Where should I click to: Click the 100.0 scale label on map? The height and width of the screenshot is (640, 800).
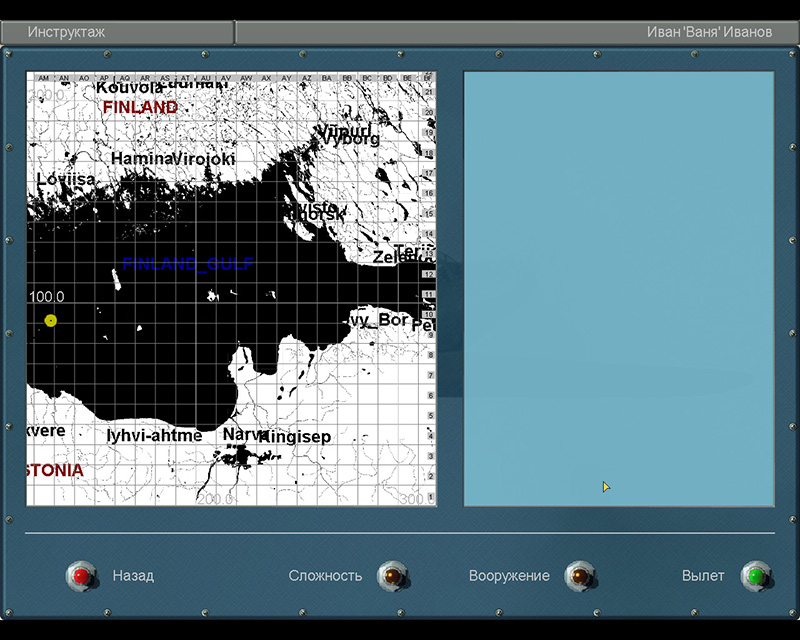coord(47,297)
